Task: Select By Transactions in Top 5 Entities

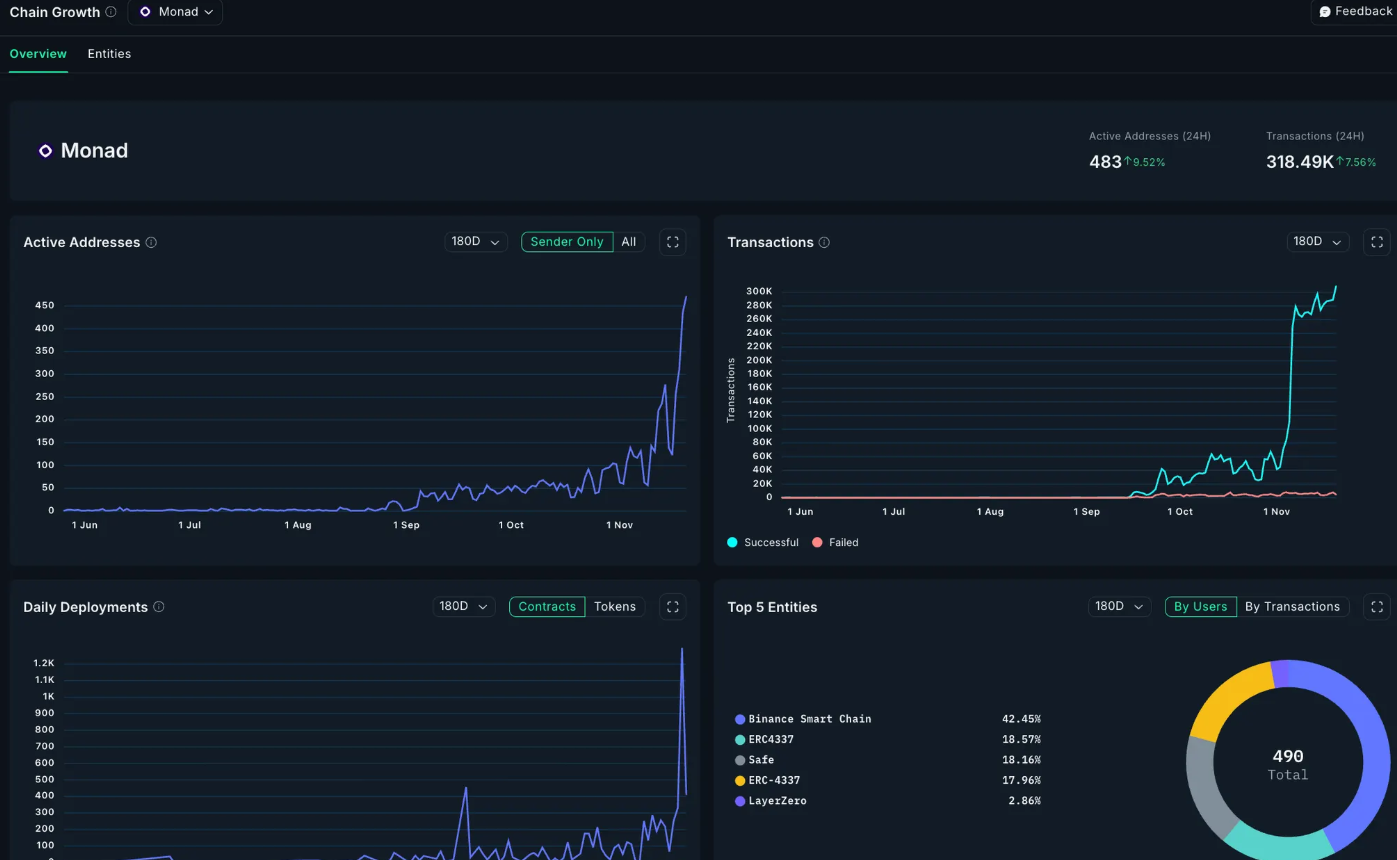Action: pyautogui.click(x=1293, y=607)
